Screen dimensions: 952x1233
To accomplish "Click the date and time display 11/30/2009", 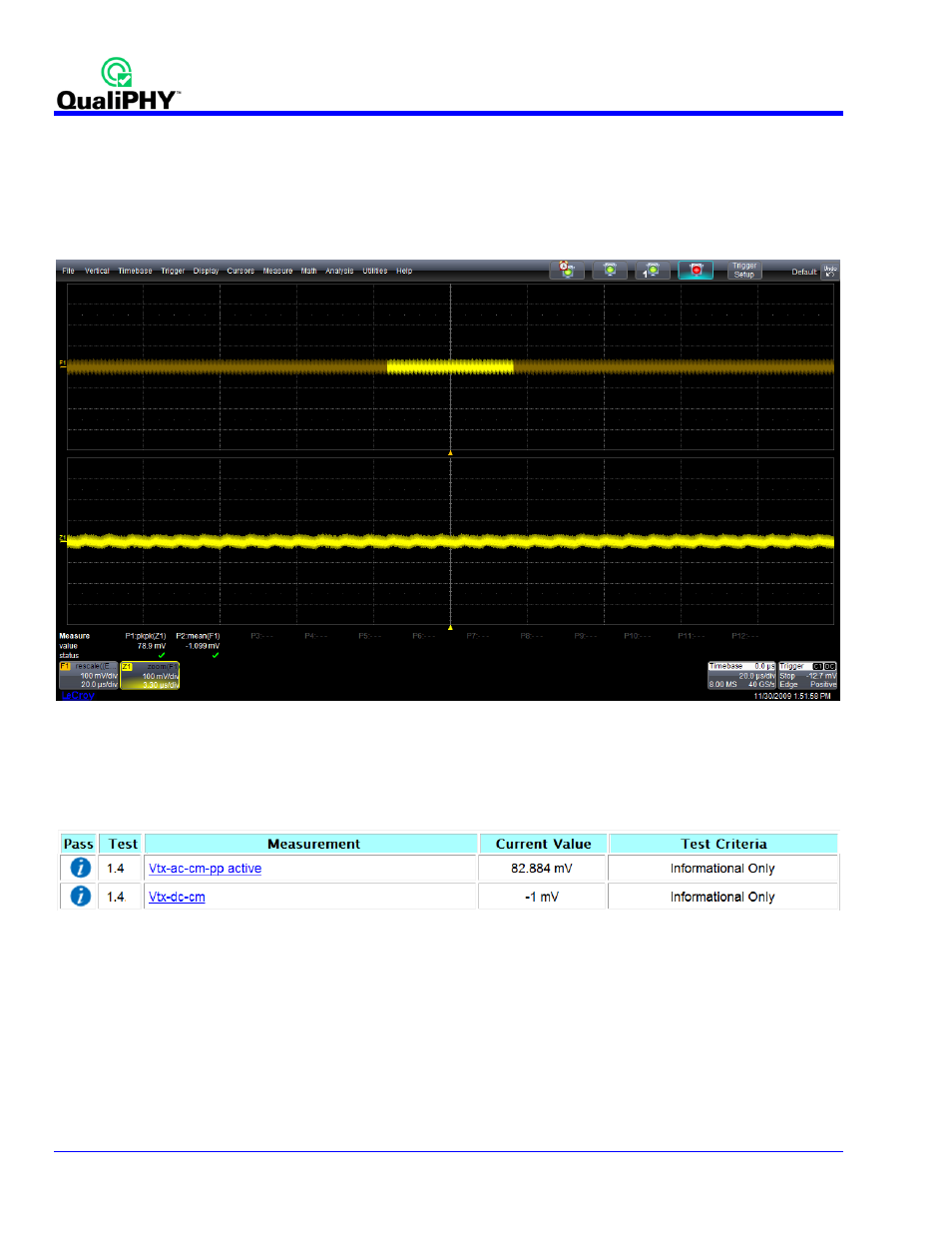I will tap(792, 696).
